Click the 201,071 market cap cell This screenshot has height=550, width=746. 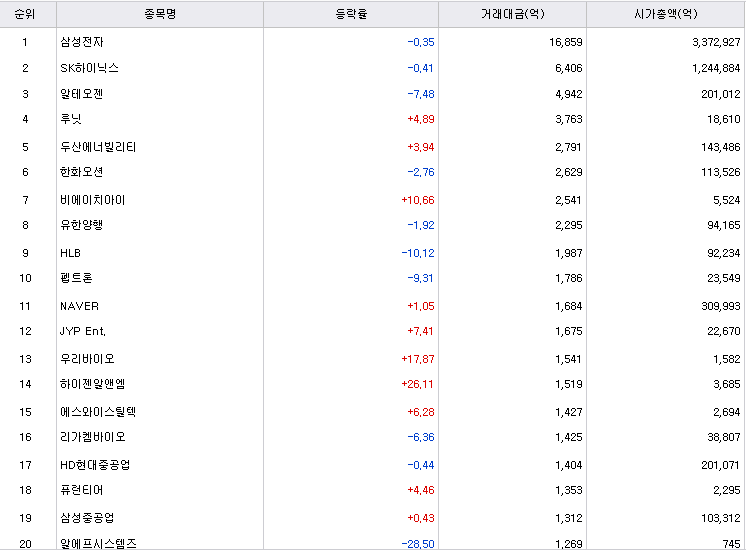coord(720,465)
